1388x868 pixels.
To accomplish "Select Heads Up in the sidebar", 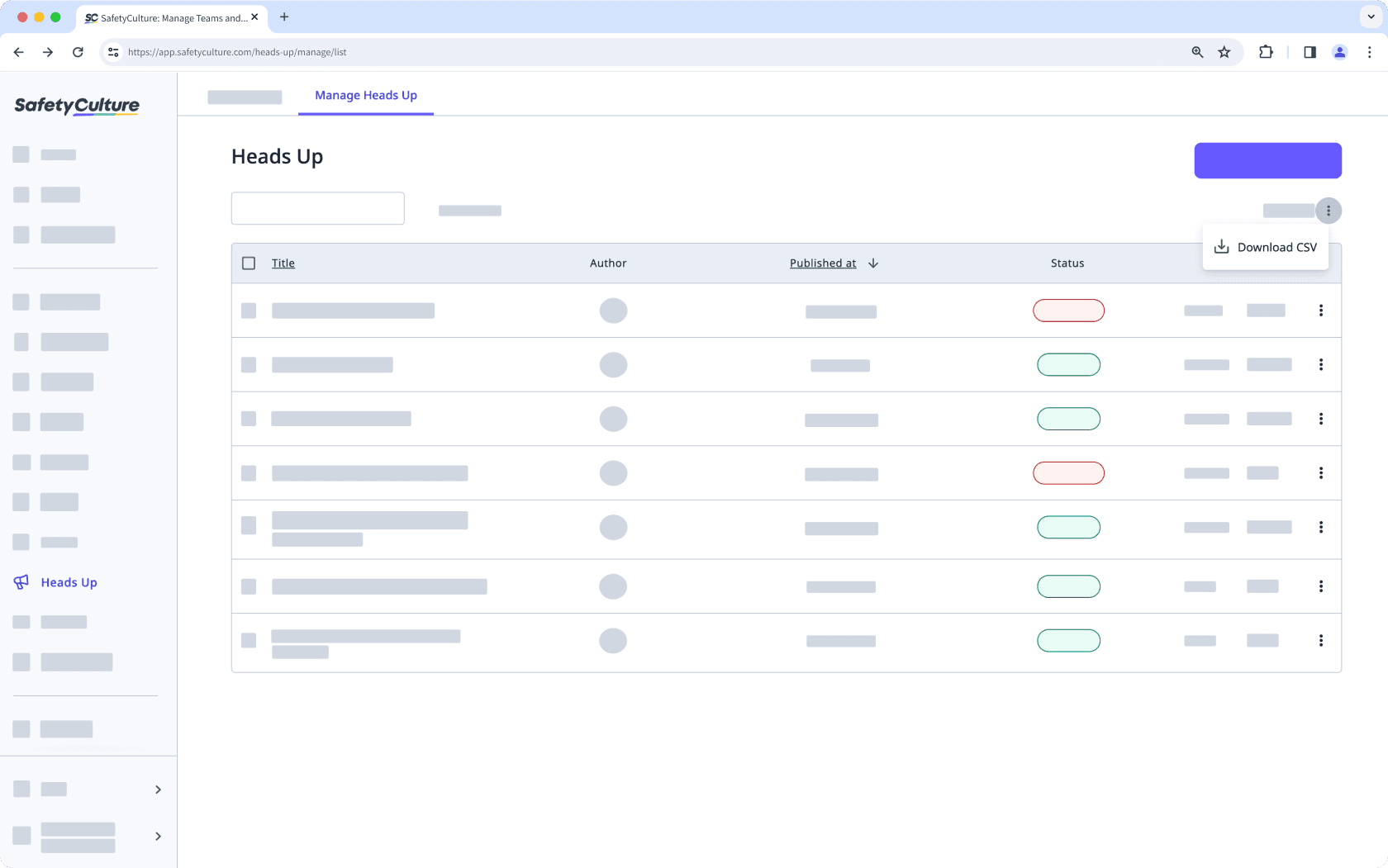I will pos(68,582).
